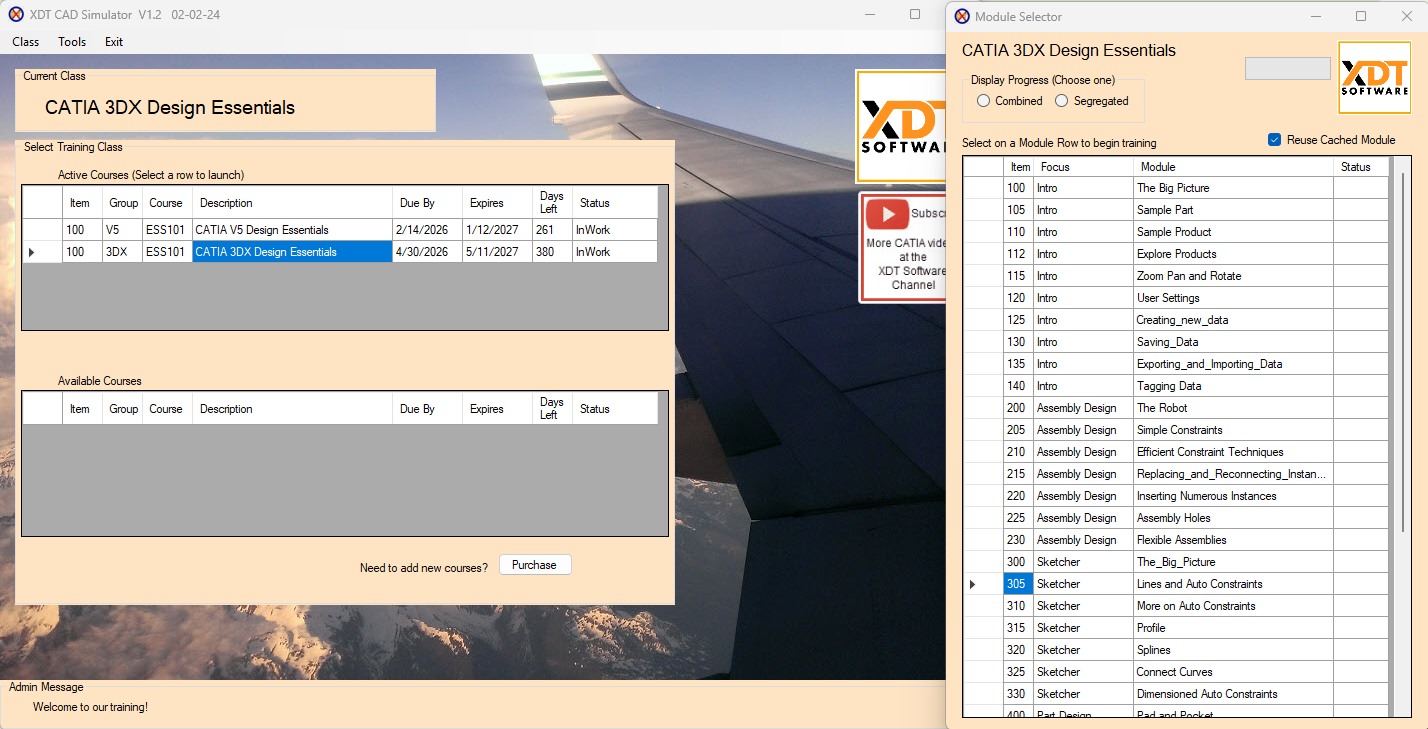This screenshot has width=1428, height=729.
Task: Select the User Settings module
Action: pos(1176,298)
